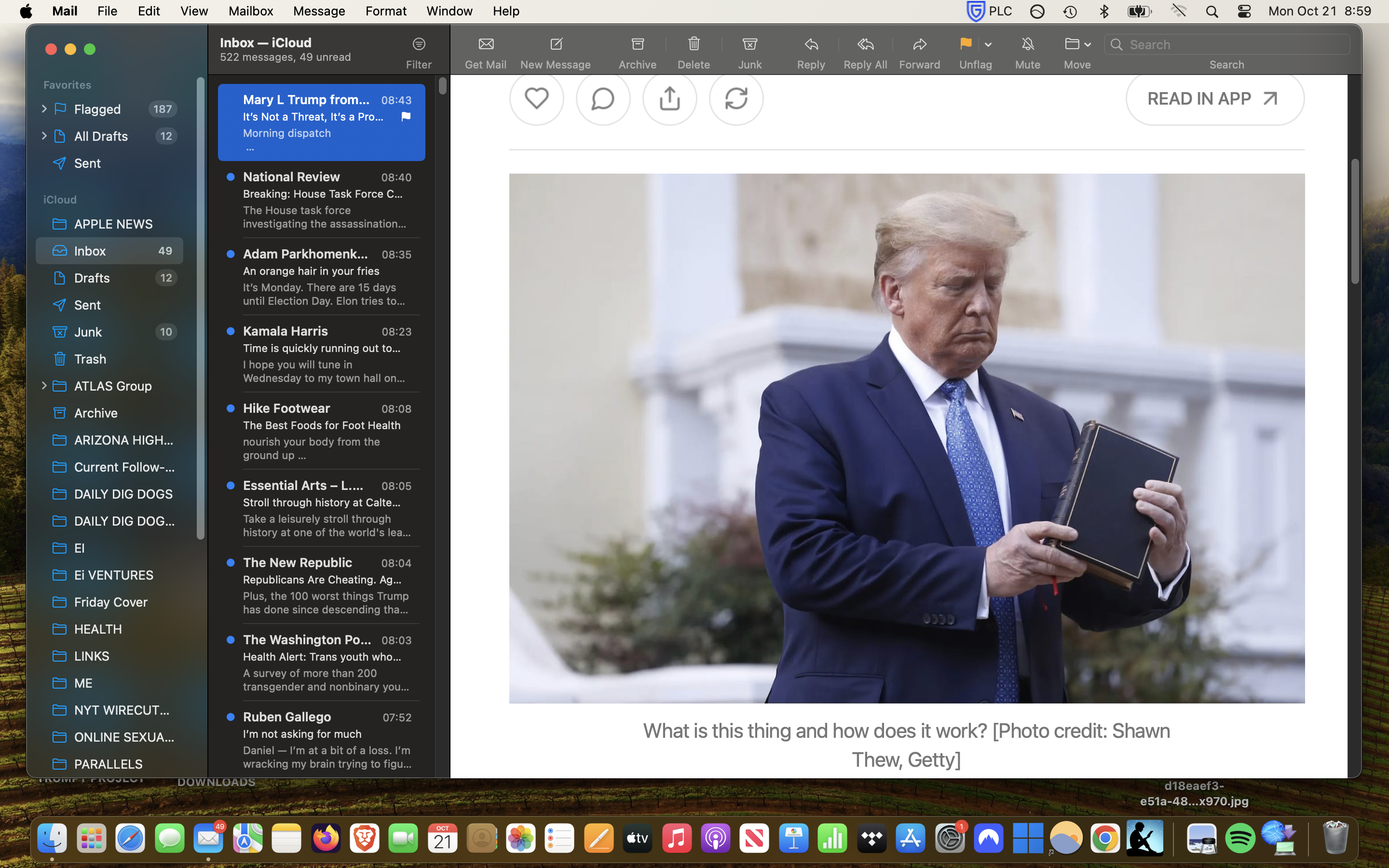The height and width of the screenshot is (868, 1389).
Task: Toggle the unread messages Filter
Action: click(x=419, y=44)
